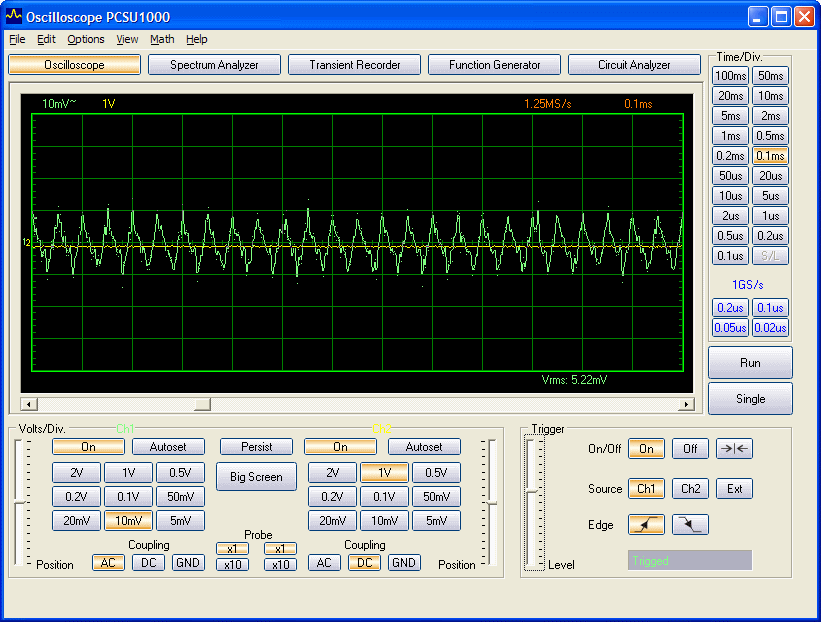This screenshot has width=821, height=622.
Task: Select Ch1 x1 probe setting
Action: click(x=232, y=549)
